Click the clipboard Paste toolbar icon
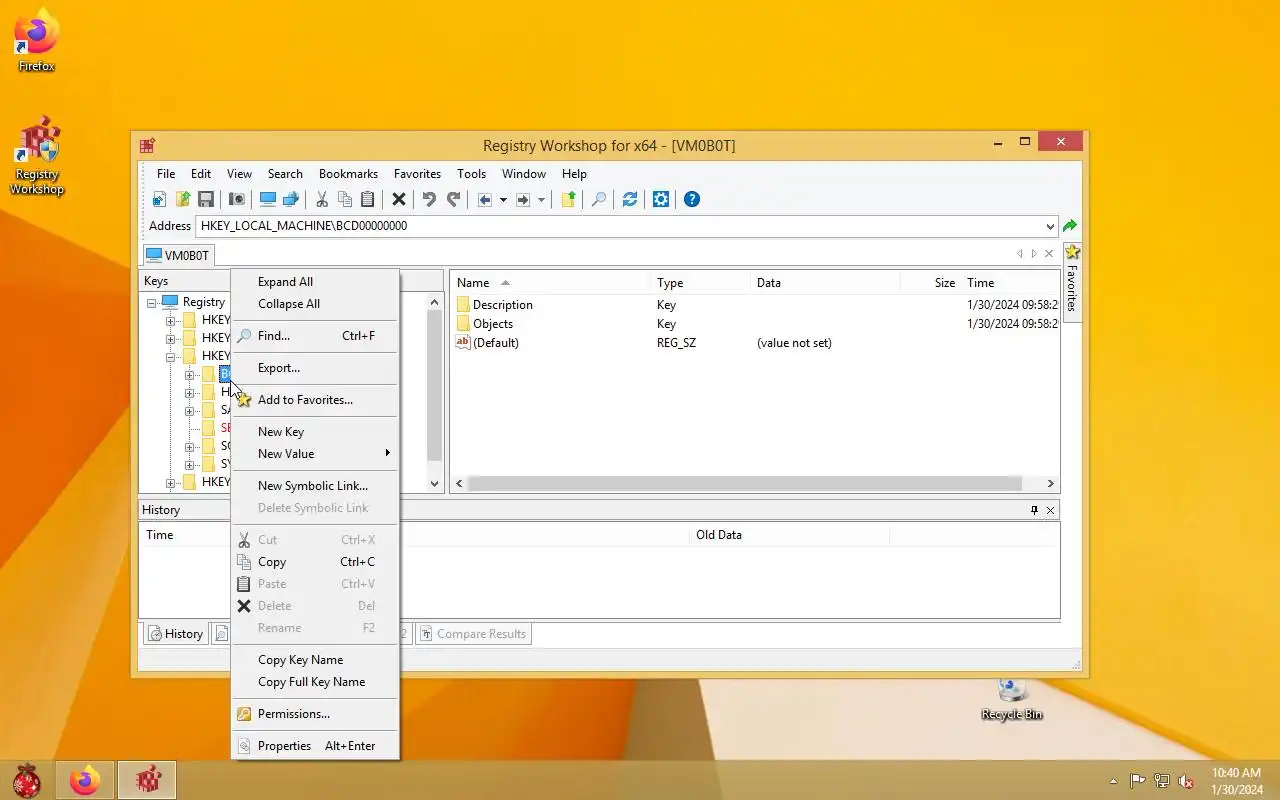Screen dimensions: 1280x800 tap(368, 200)
